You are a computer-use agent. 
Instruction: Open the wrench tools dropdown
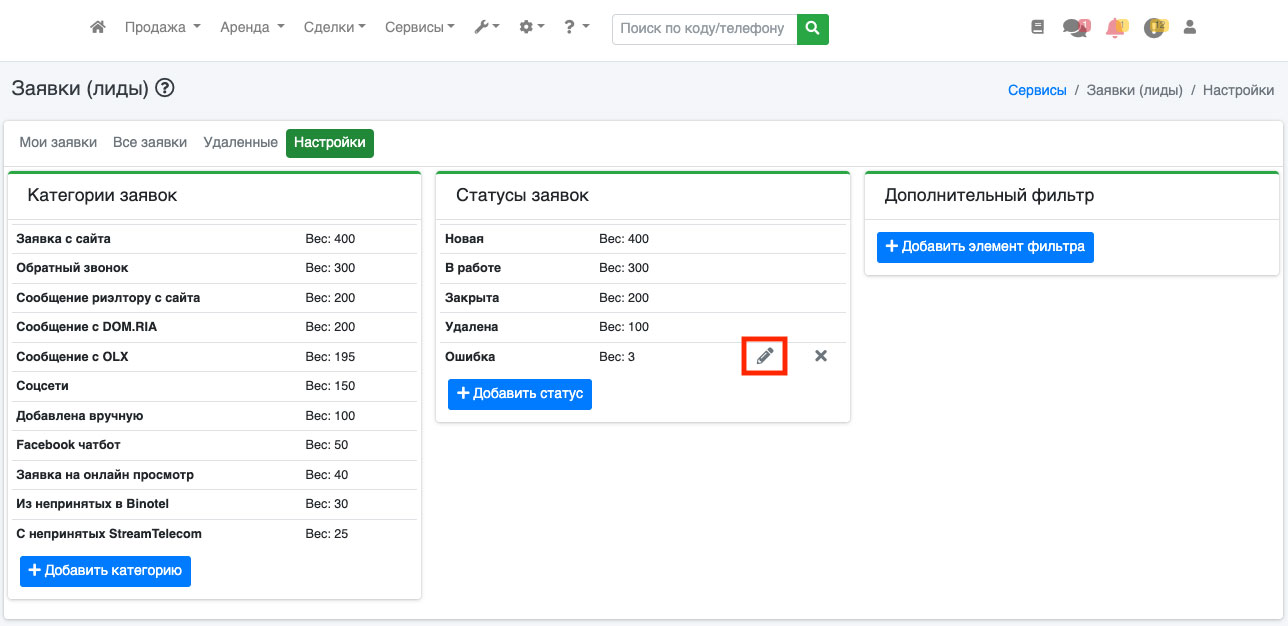click(486, 28)
